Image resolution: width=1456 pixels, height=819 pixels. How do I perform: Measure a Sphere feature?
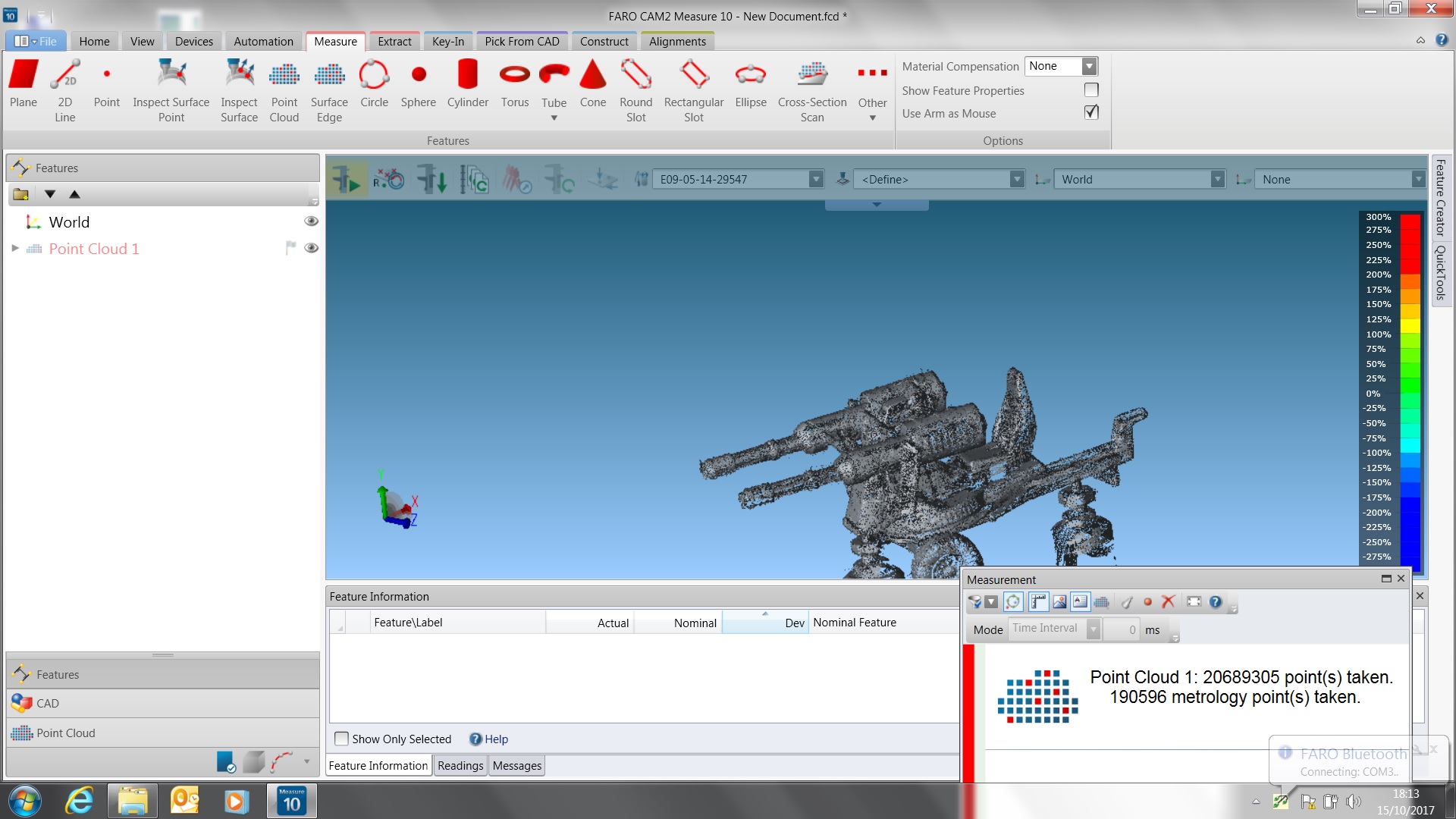click(419, 83)
